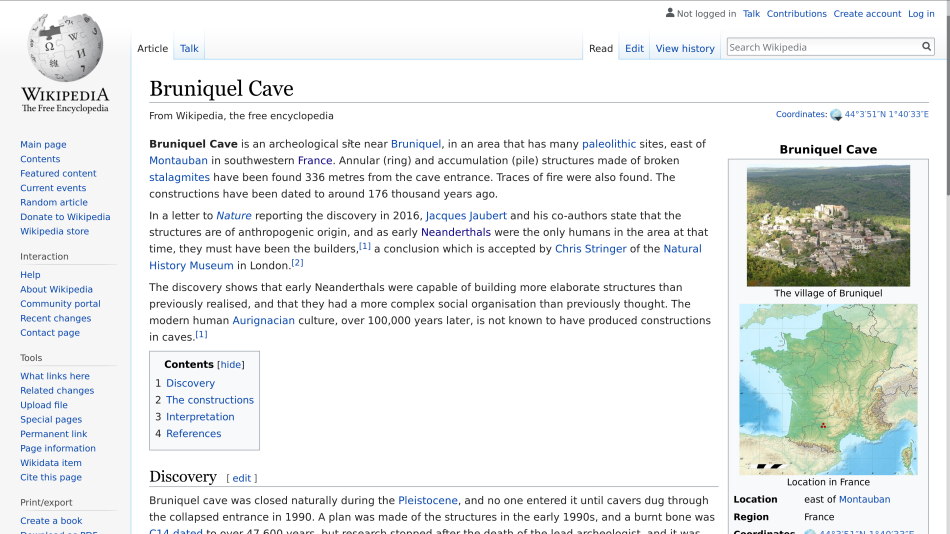950x534 pixels.
Task: Follow the Chris Stringer link
Action: click(x=591, y=249)
